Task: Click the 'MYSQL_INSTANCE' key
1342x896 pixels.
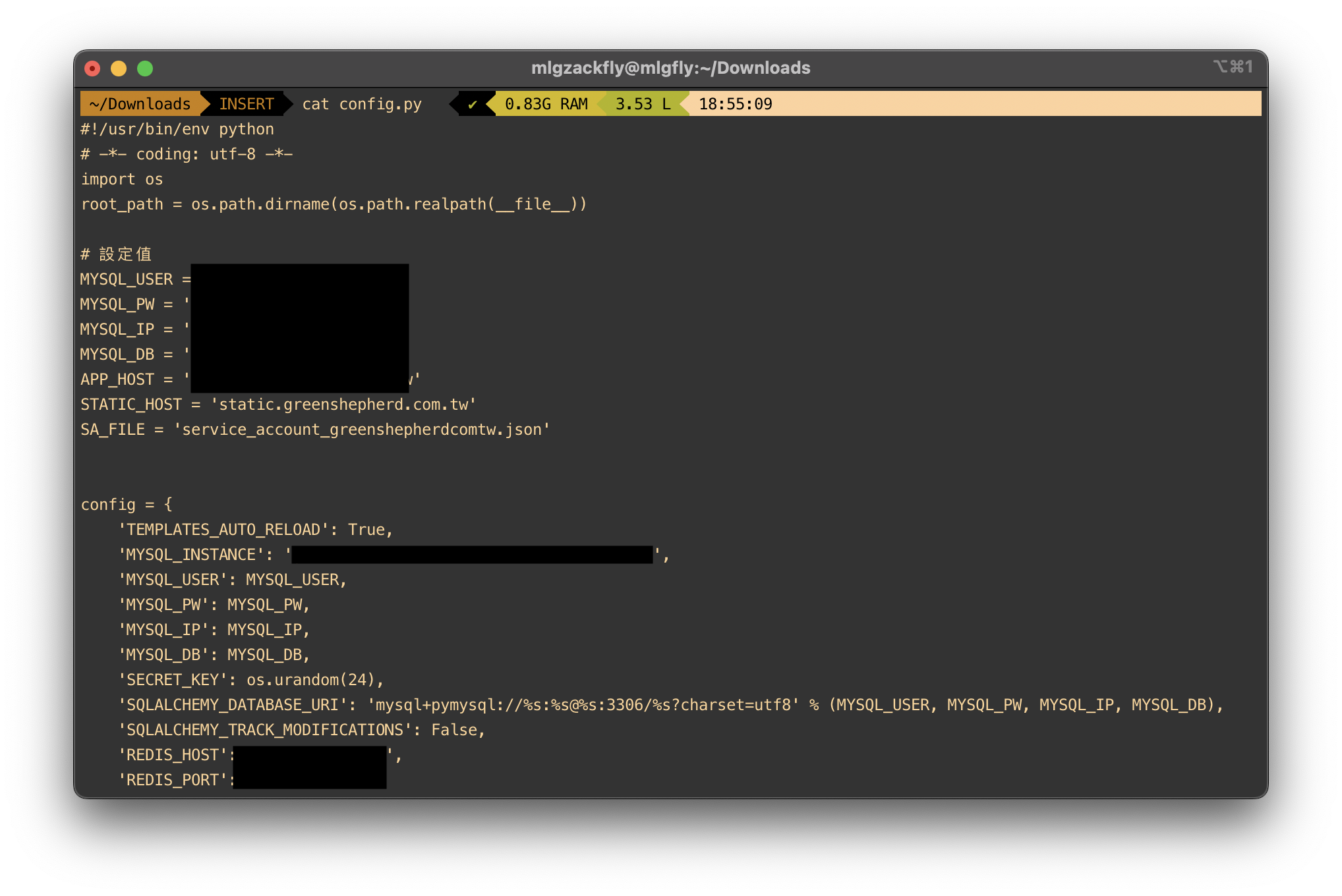Action: click(191, 555)
